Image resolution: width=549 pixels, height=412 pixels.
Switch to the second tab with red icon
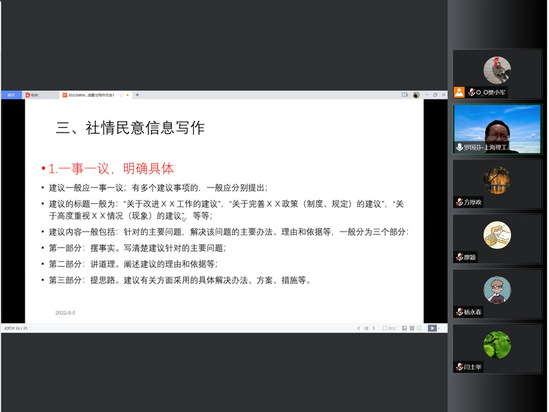point(41,95)
